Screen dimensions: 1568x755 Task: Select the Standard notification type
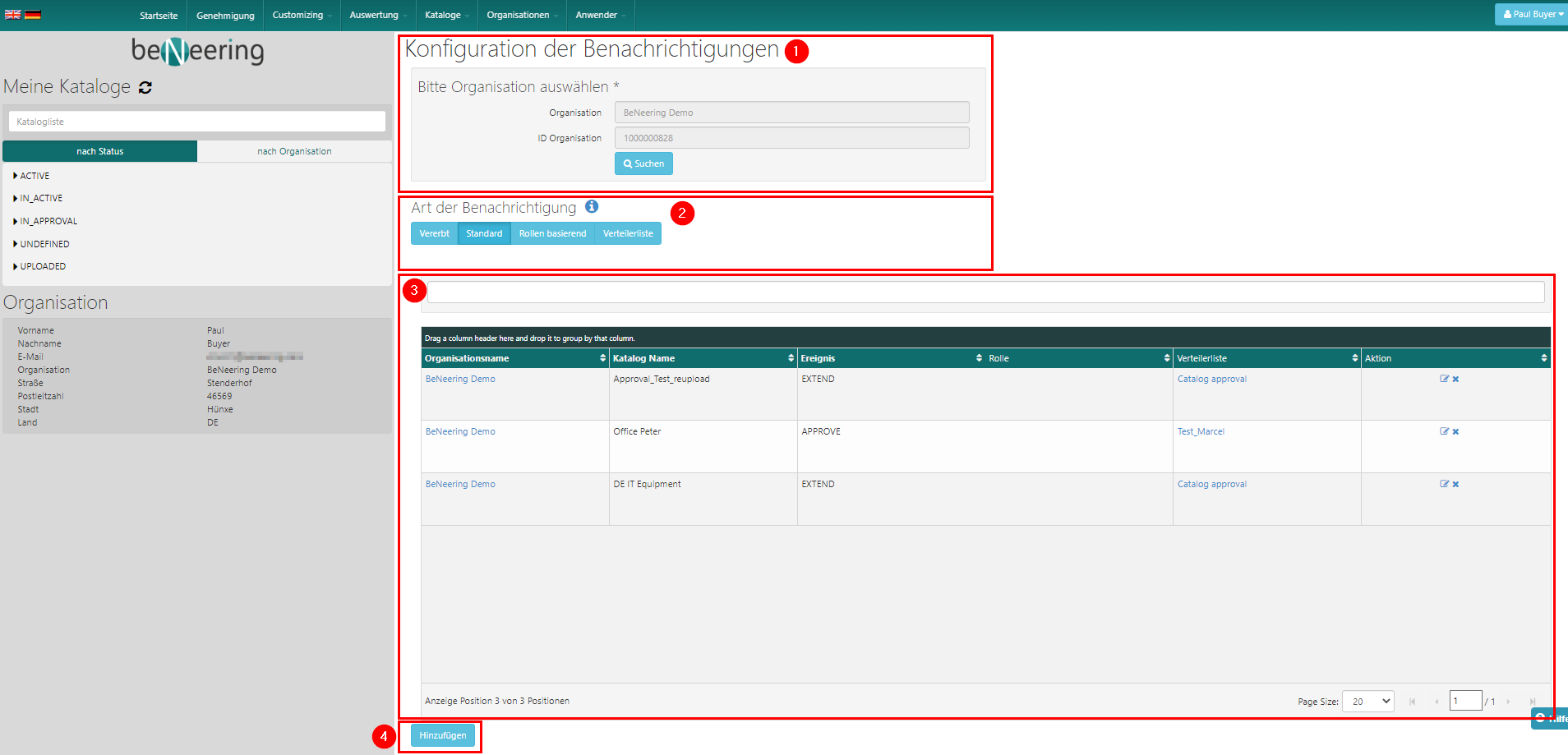484,233
